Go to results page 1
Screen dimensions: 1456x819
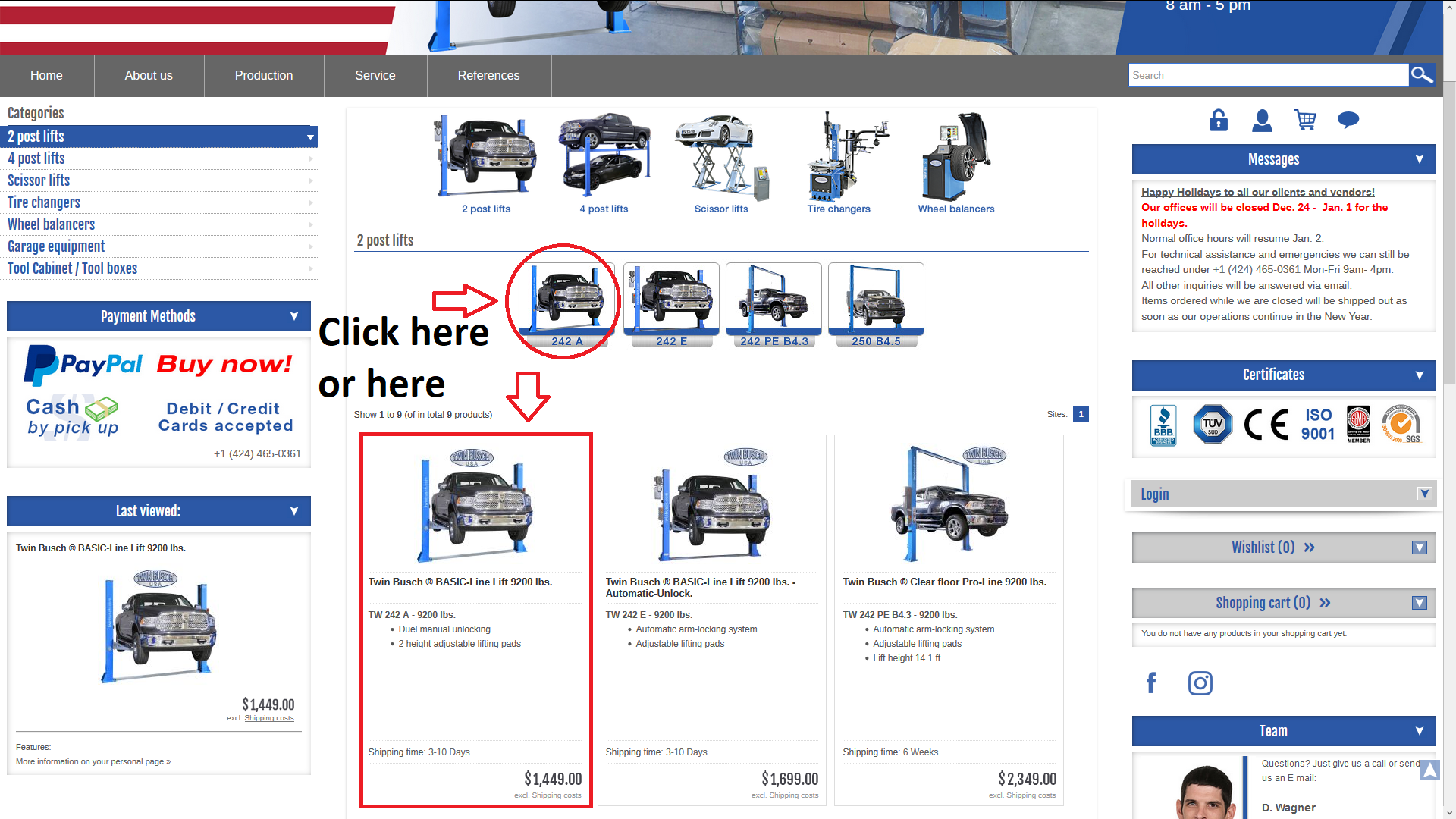pos(1081,414)
